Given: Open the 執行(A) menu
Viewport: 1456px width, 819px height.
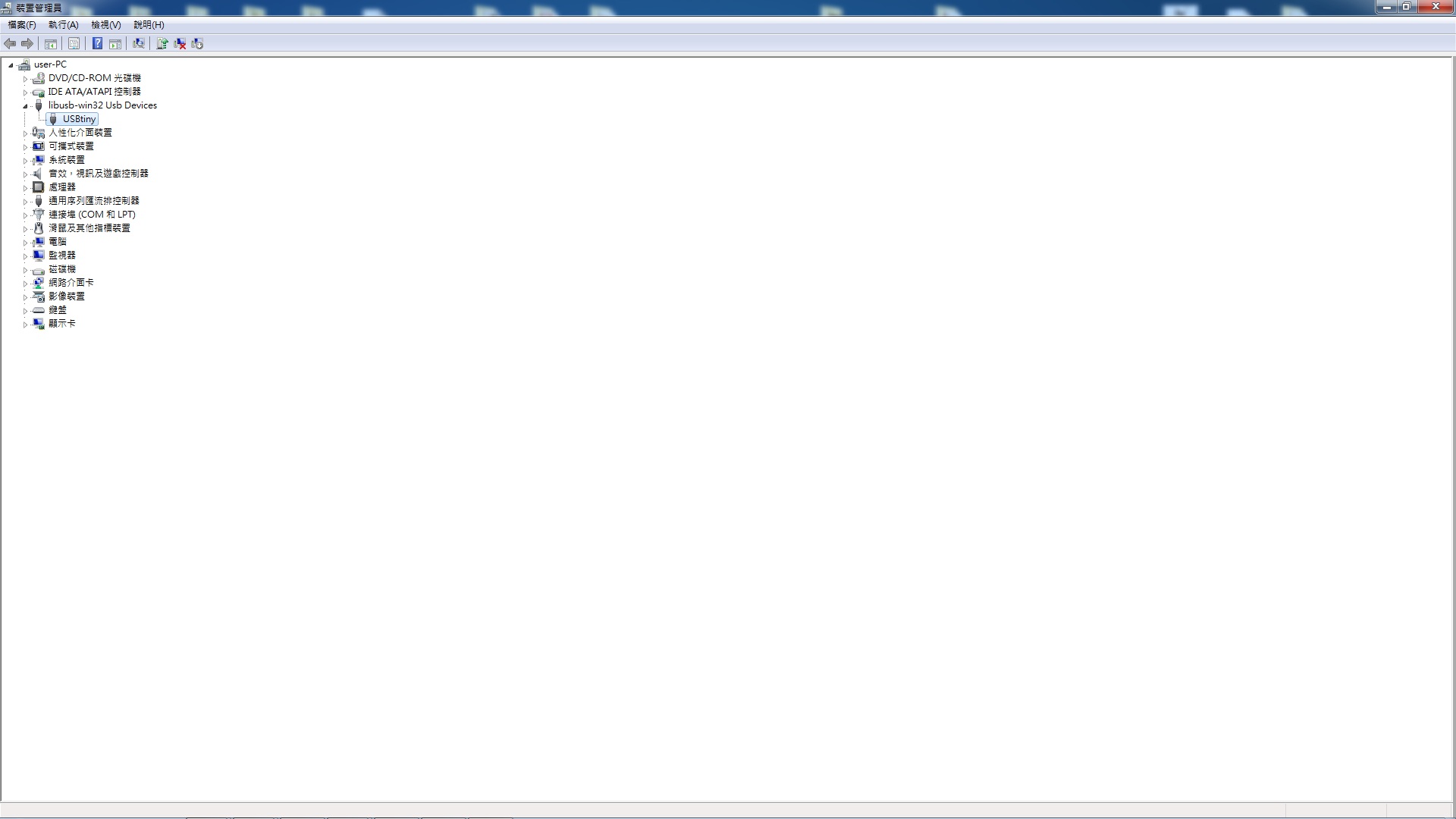Looking at the screenshot, I should coord(64,25).
